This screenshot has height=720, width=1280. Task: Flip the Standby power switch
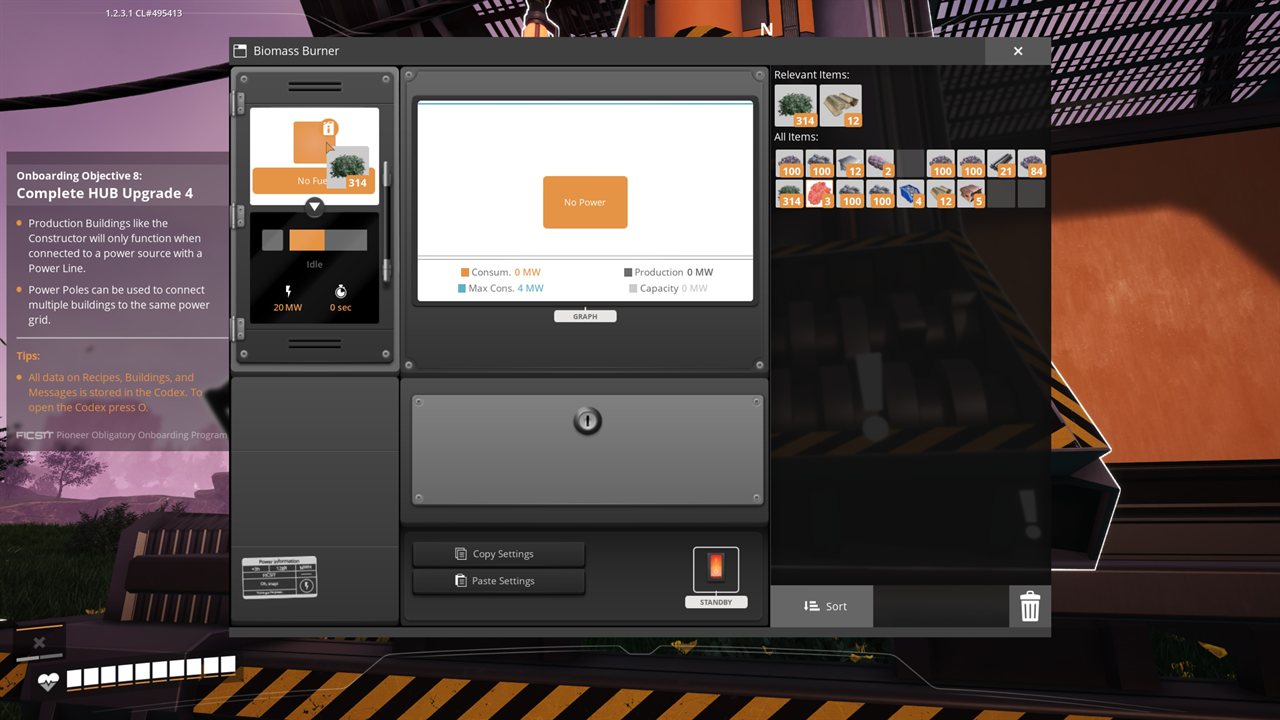pyautogui.click(x=716, y=568)
